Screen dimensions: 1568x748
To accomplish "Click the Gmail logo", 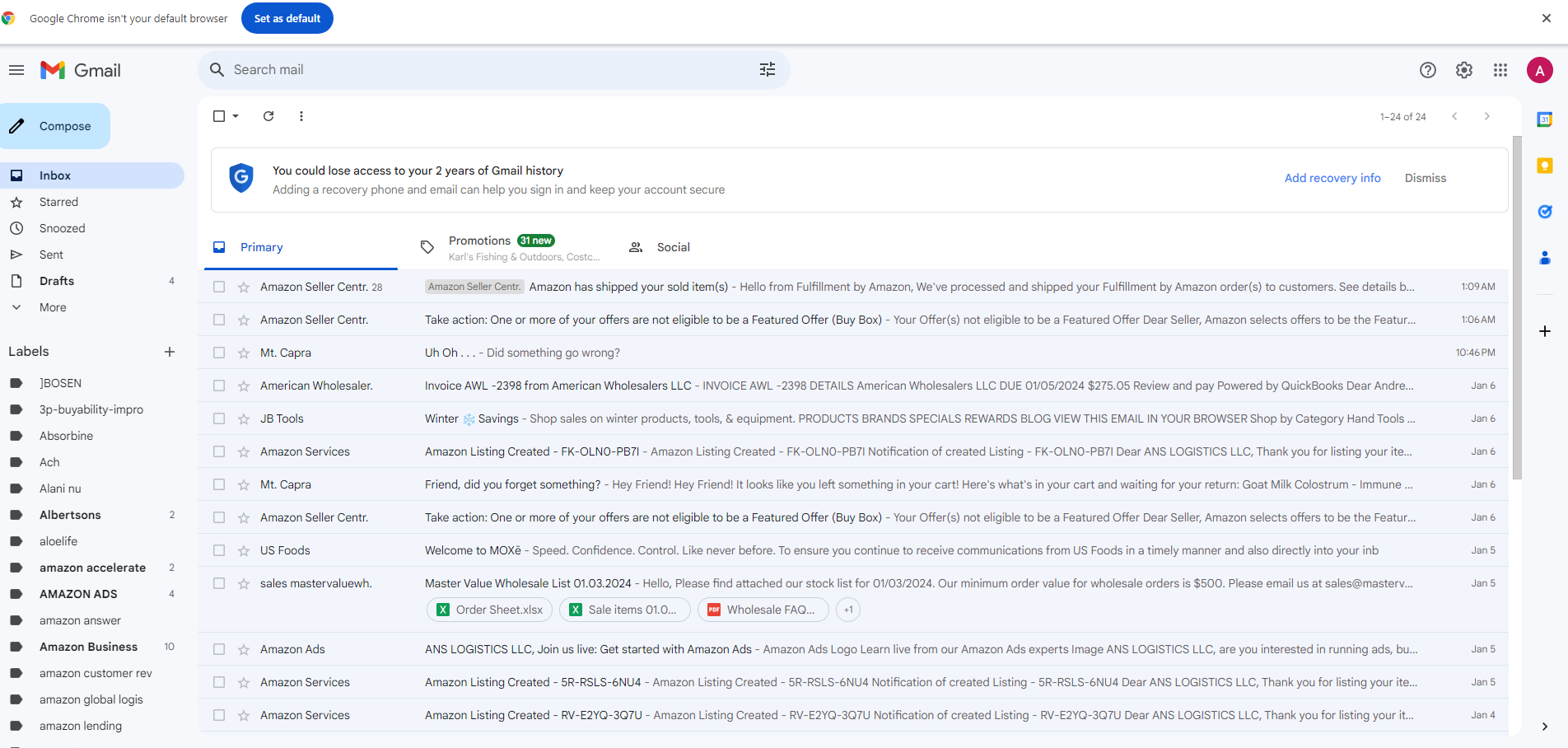I will [x=81, y=70].
